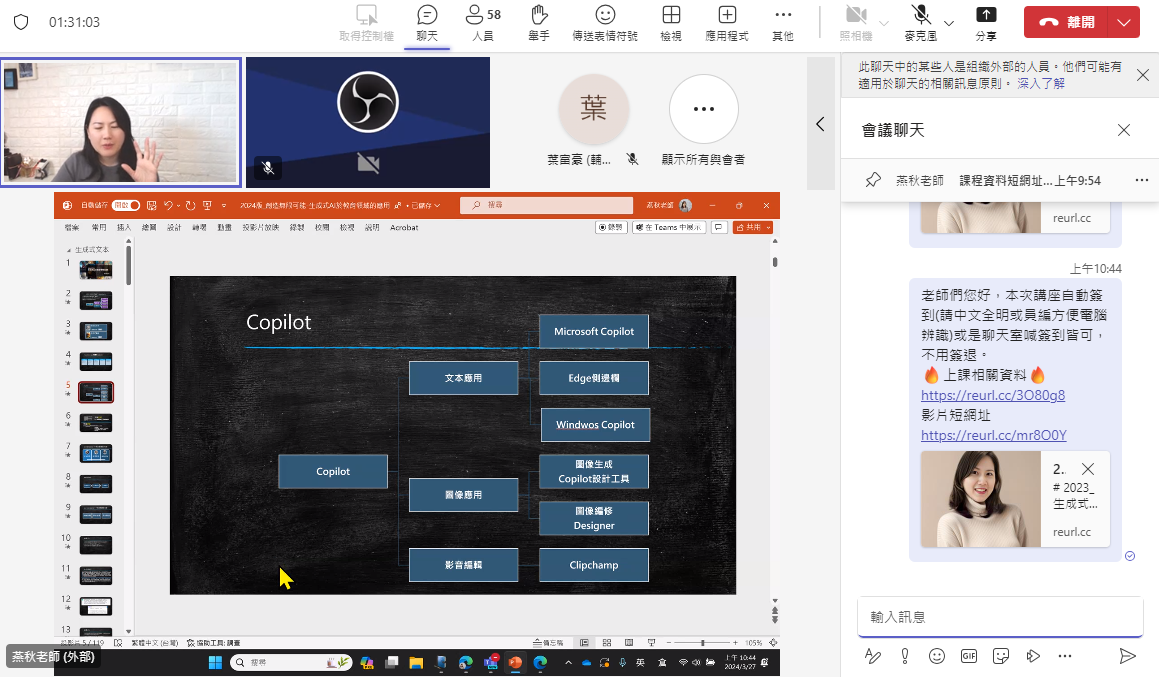The height and width of the screenshot is (677, 1159).
Task: Open 其他 more actions menu
Action: [x=783, y=23]
